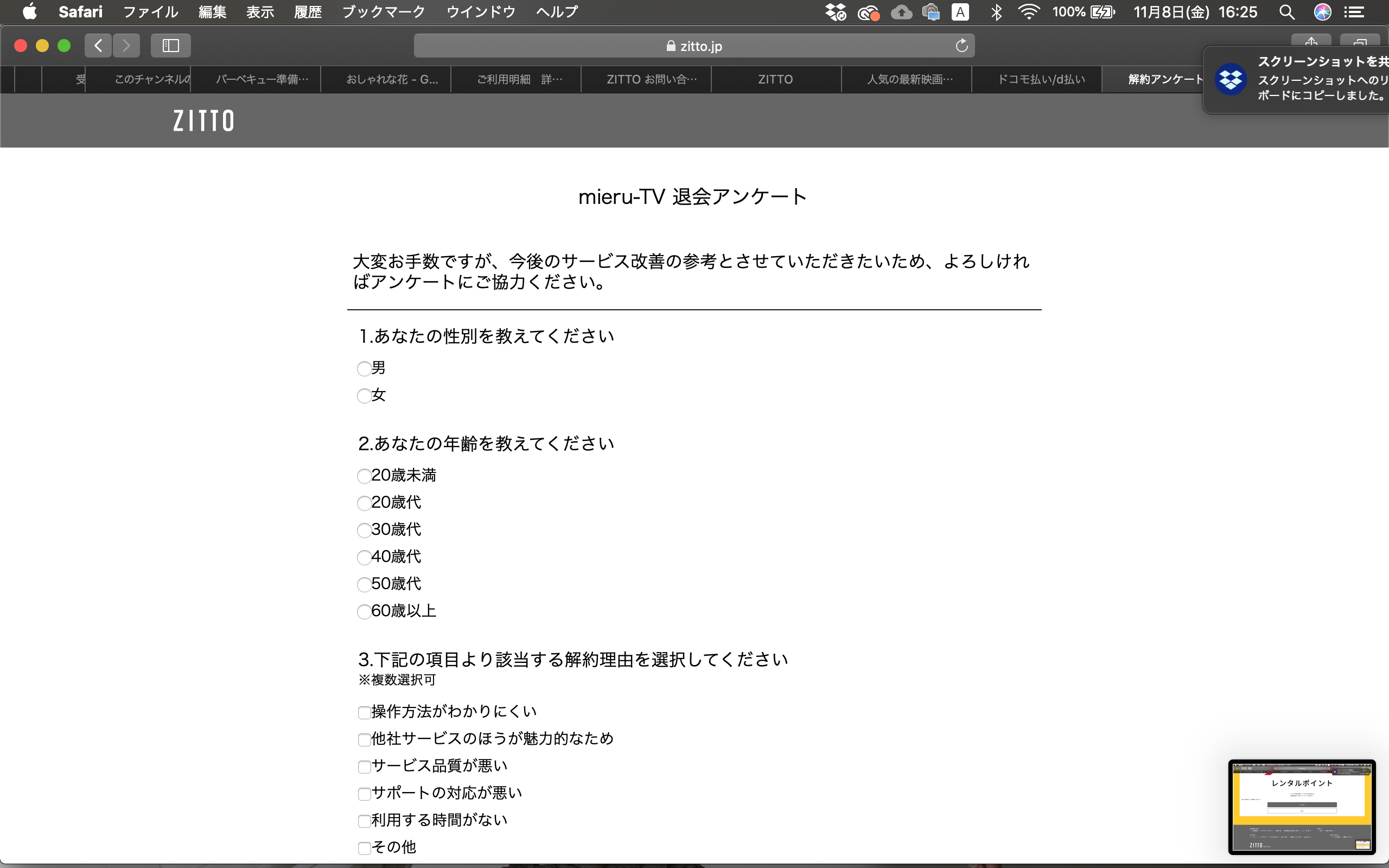Select the 30歳代 age option

coord(364,530)
